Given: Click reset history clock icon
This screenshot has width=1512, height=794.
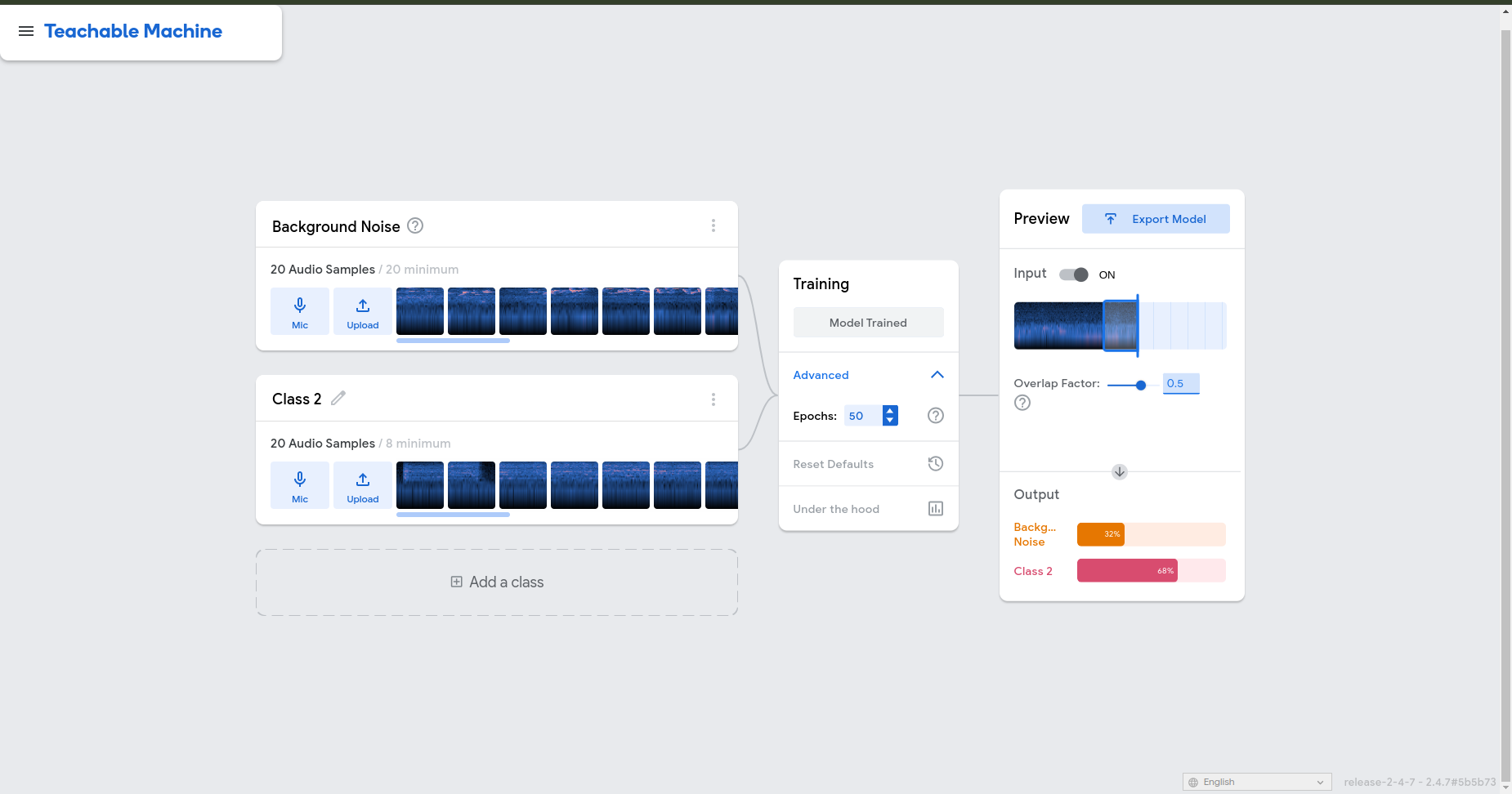Looking at the screenshot, I should click(936, 464).
